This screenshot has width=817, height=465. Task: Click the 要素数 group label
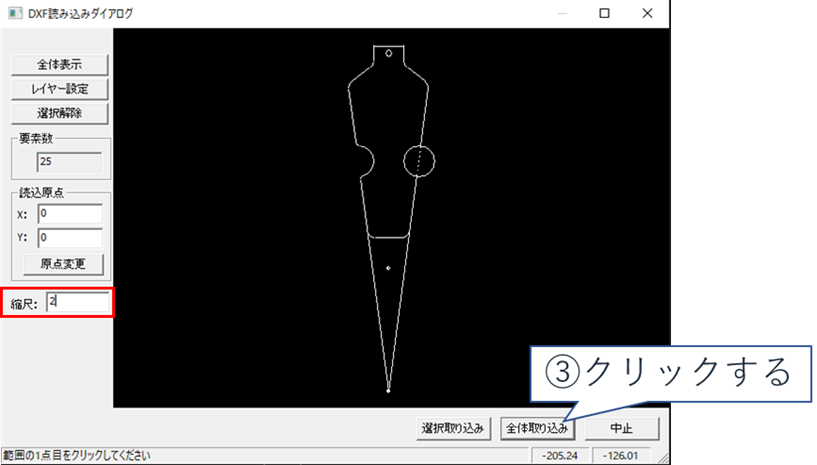tap(36, 139)
